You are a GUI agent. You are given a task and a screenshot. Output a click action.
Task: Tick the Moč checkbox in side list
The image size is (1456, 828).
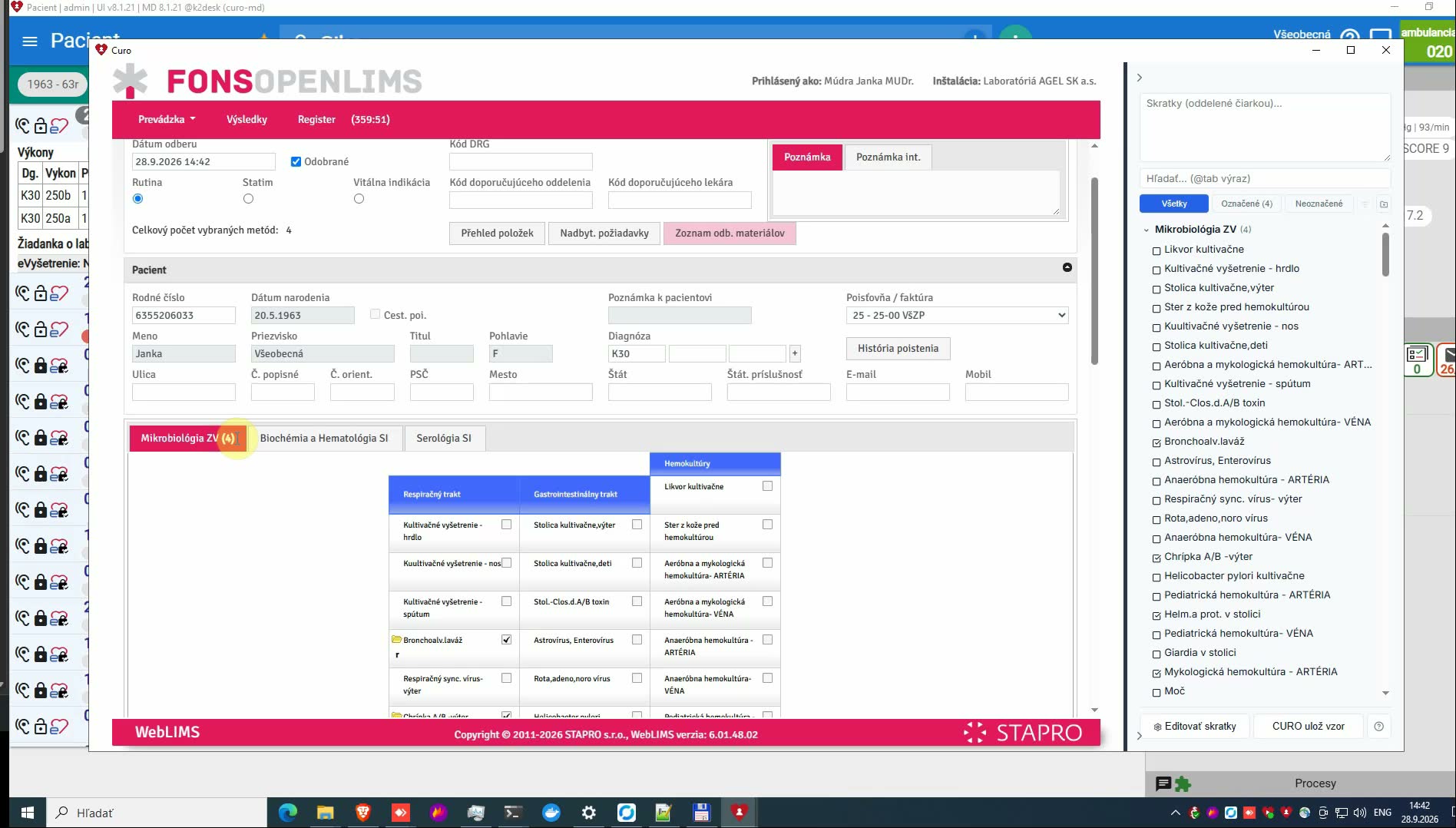(1157, 692)
